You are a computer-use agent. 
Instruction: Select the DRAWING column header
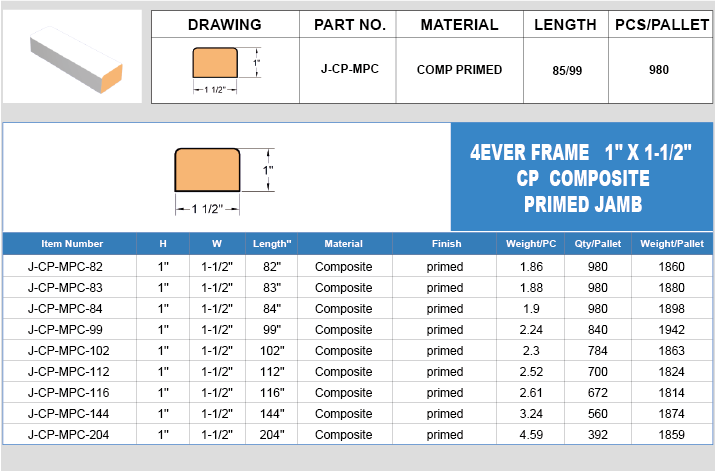coord(225,25)
